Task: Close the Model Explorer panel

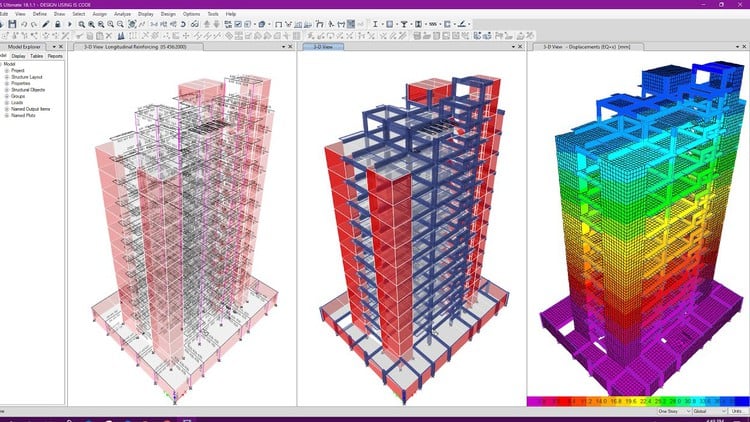Action: coord(63,46)
